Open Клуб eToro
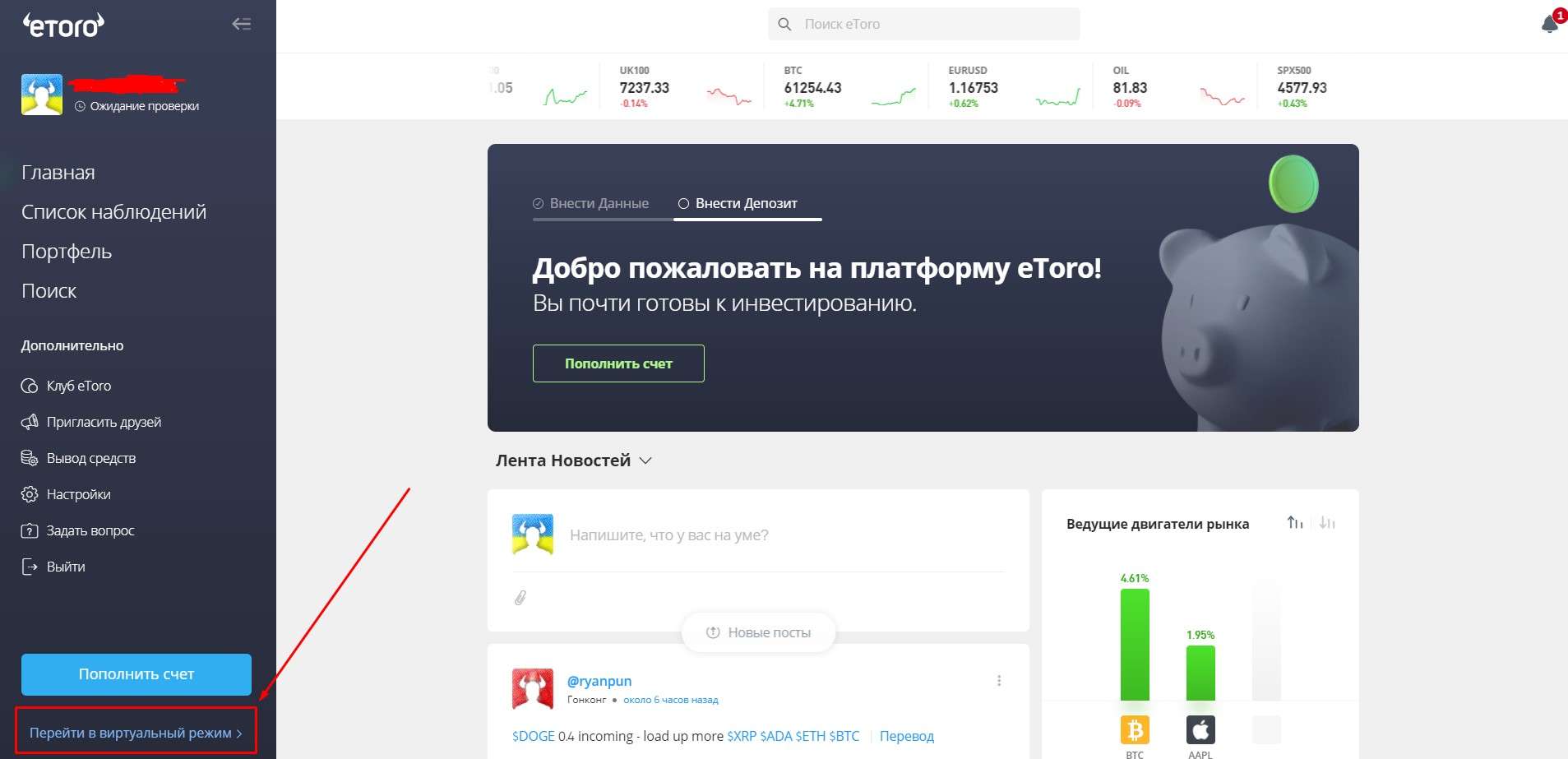The image size is (1568, 759). click(79, 386)
